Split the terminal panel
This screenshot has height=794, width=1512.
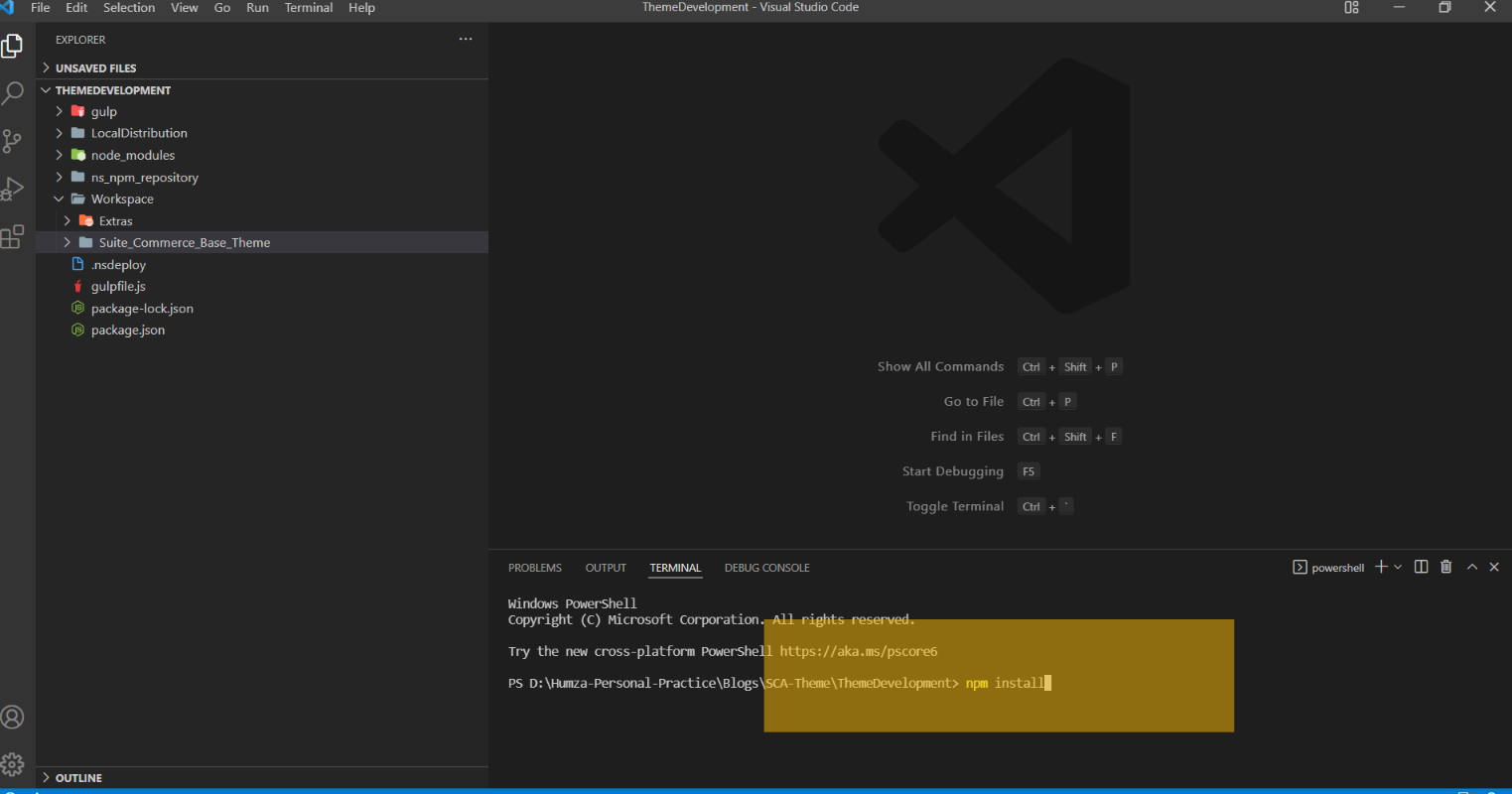(1421, 567)
